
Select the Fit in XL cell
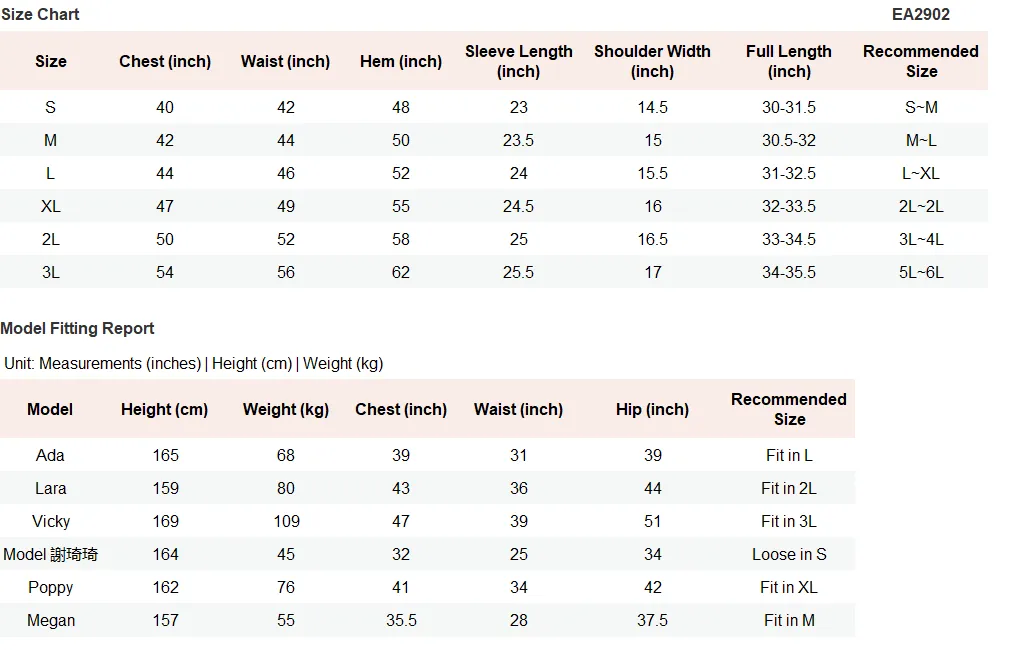click(x=789, y=588)
